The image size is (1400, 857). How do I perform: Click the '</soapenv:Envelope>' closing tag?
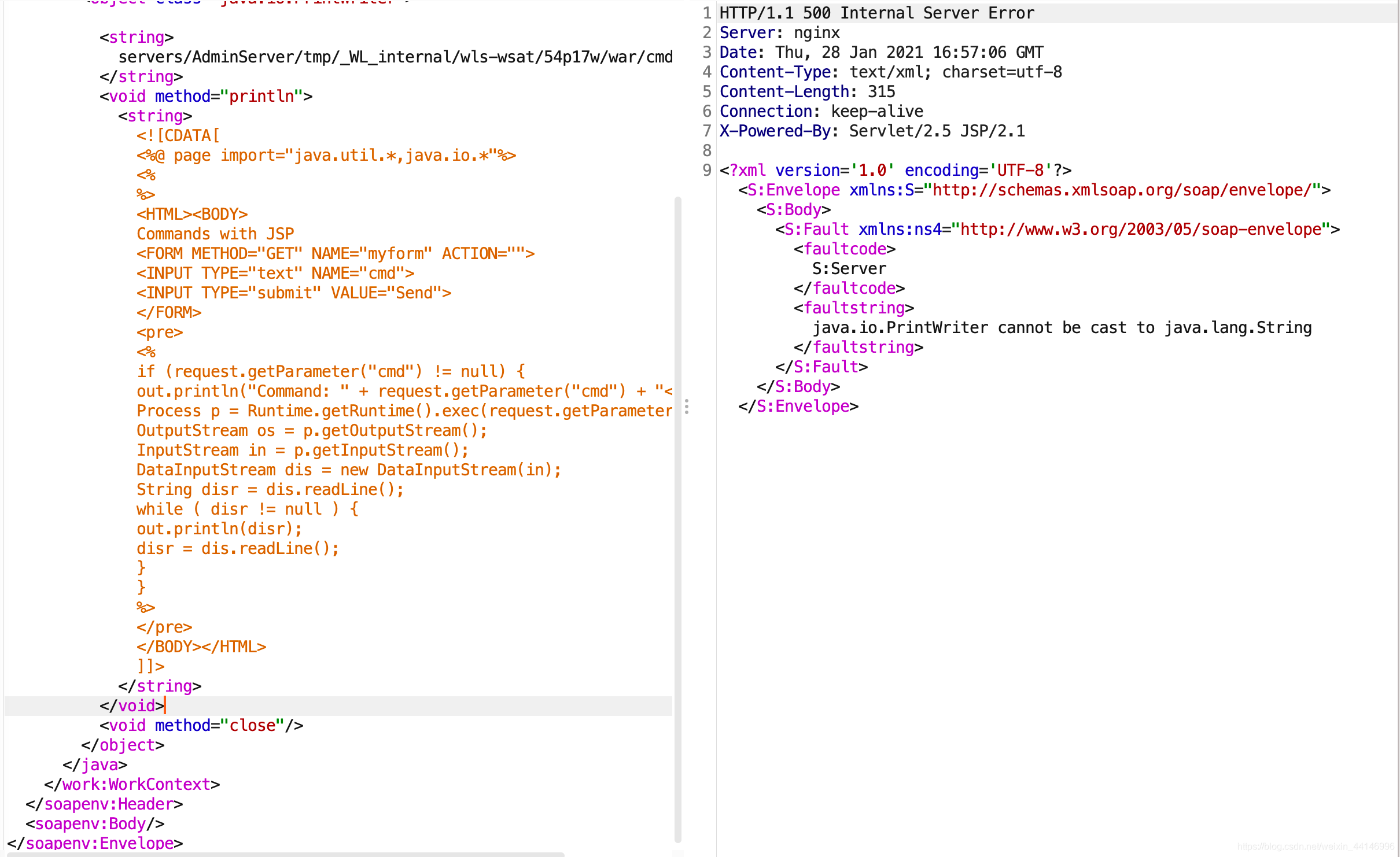(x=94, y=843)
